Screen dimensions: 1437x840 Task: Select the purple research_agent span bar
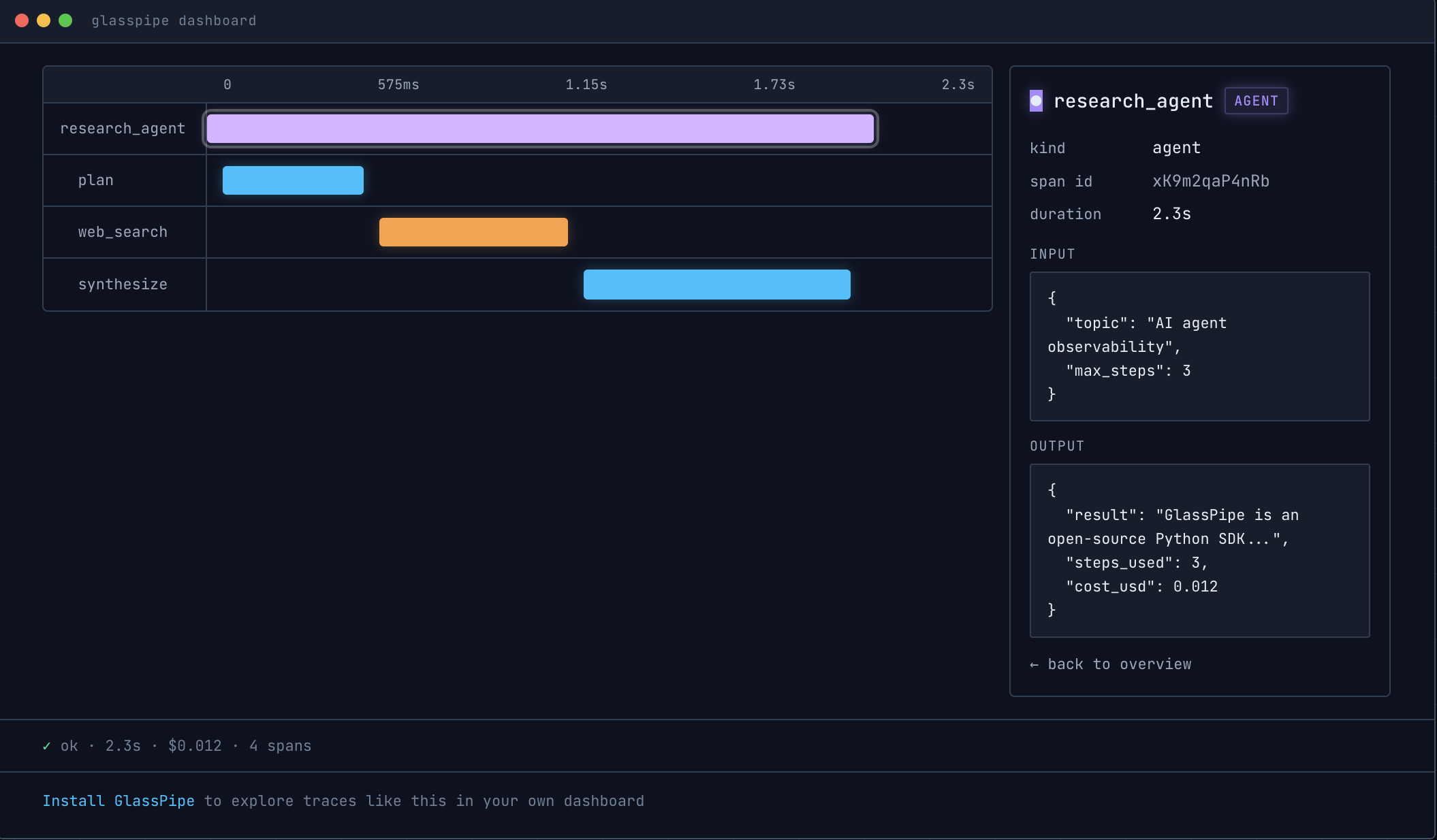[x=540, y=129]
